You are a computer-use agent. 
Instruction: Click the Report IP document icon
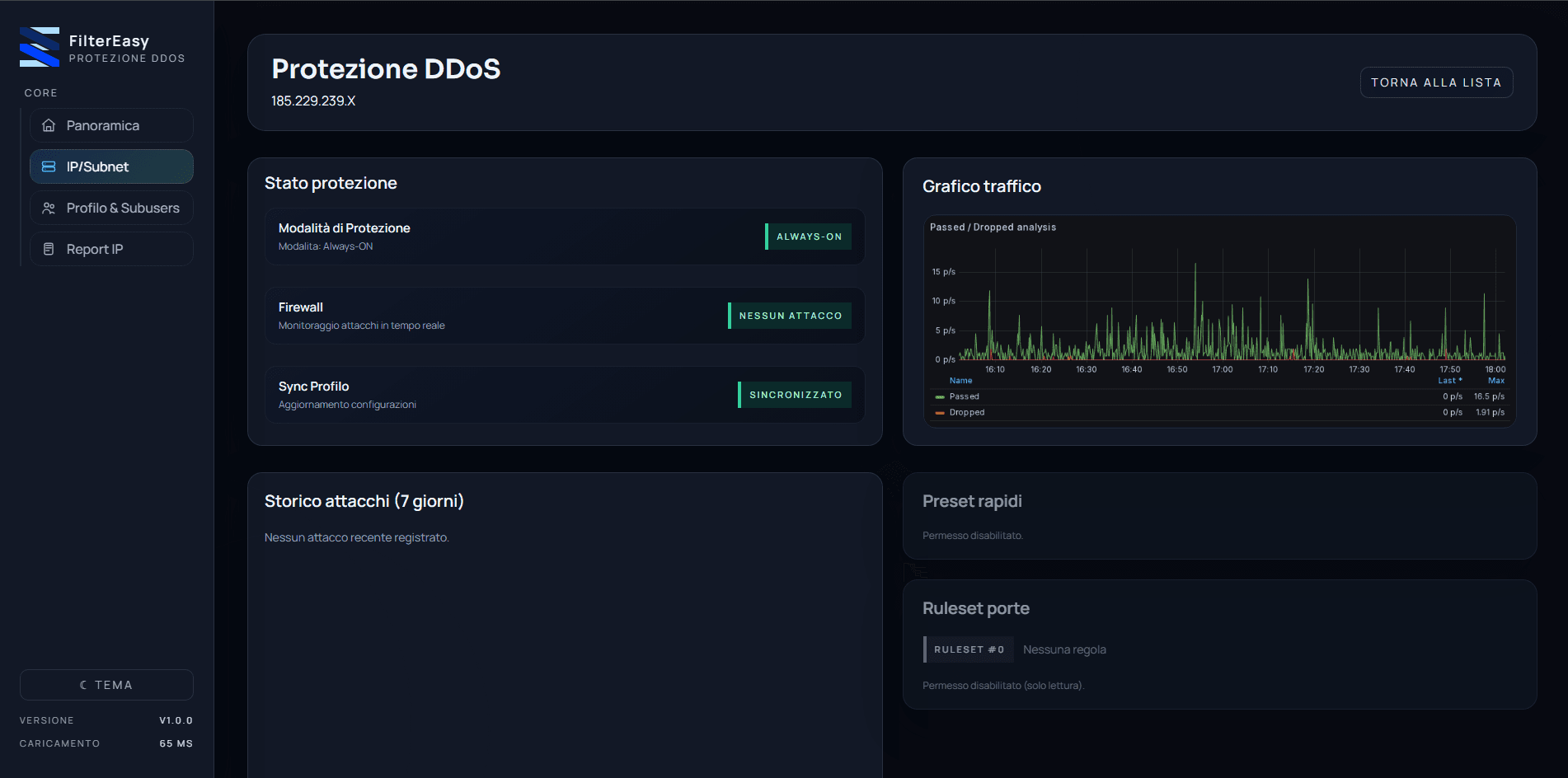tap(49, 249)
